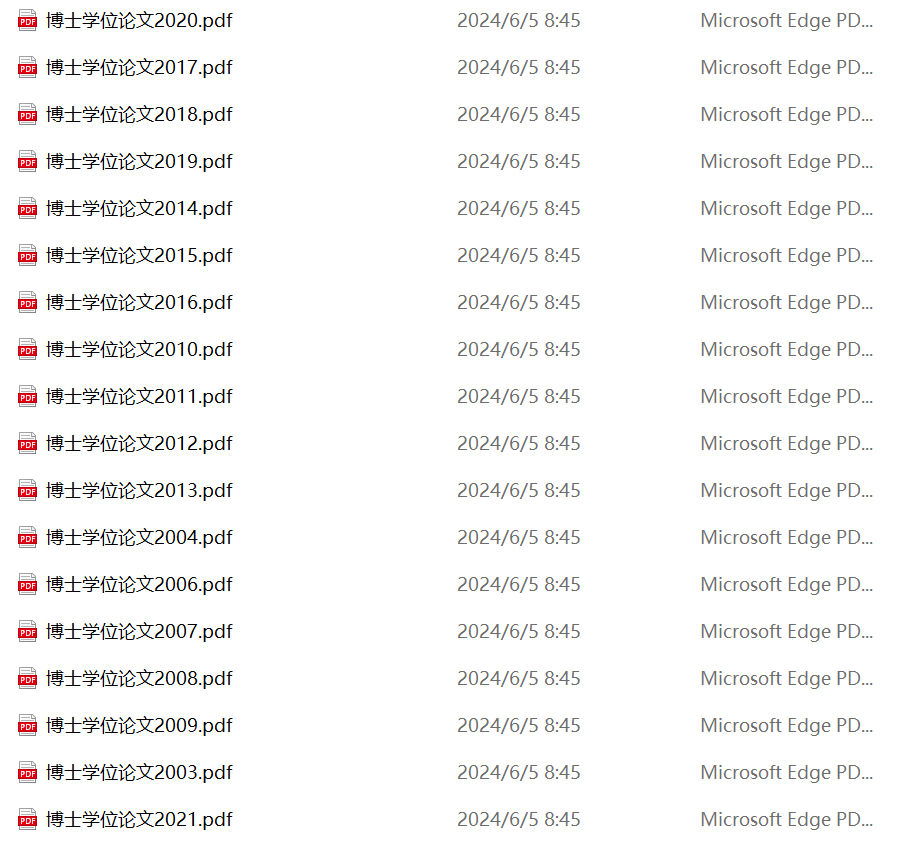Screen dimensions: 904x841
Task: Click the file name 博士学位论文2011.pdf
Action: tap(139, 397)
